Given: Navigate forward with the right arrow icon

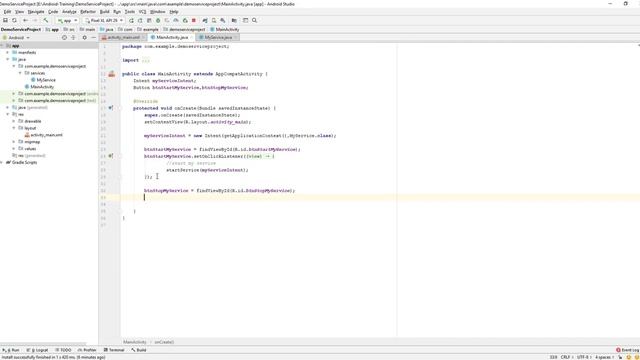Looking at the screenshot, I should click(x=35, y=20).
